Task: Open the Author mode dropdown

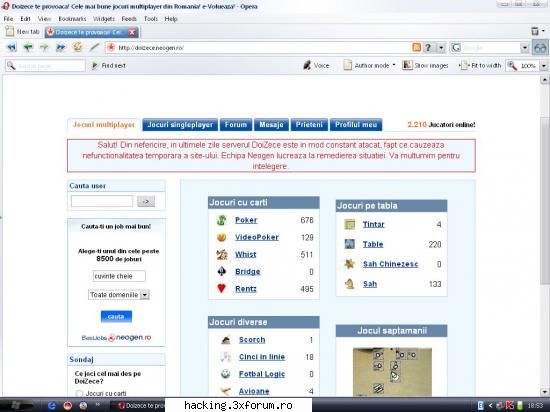Action: point(369,65)
